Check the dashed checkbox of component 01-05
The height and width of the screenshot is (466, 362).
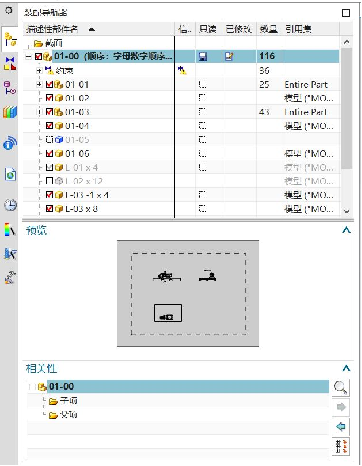click(49, 140)
